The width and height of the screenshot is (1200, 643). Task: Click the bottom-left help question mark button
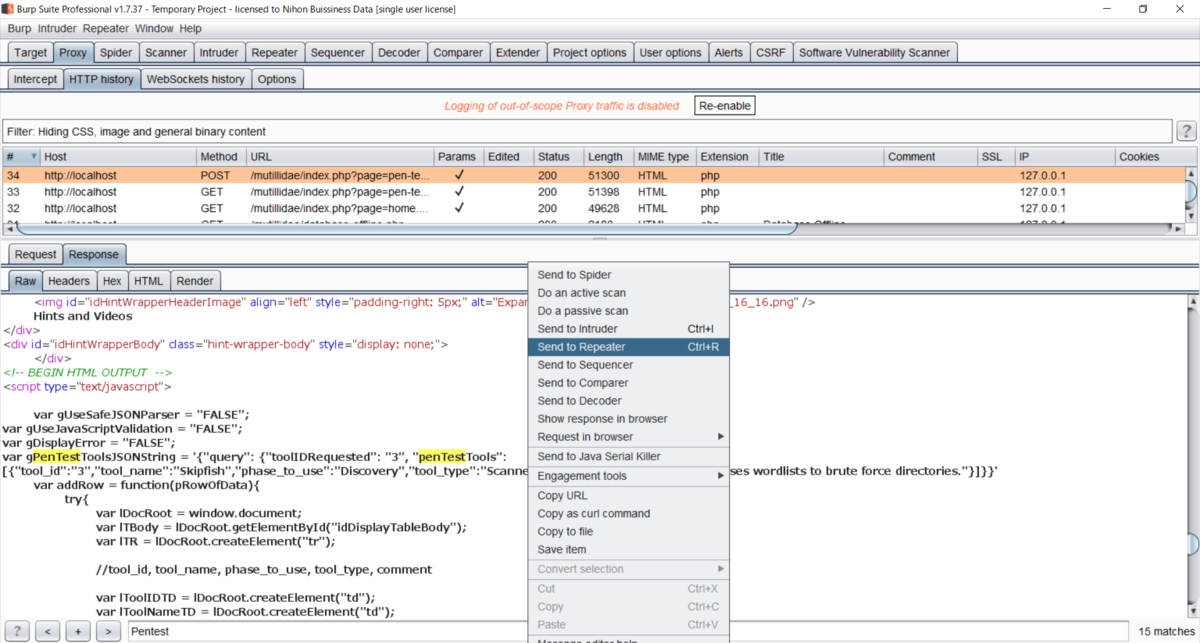pyautogui.click(x=16, y=631)
